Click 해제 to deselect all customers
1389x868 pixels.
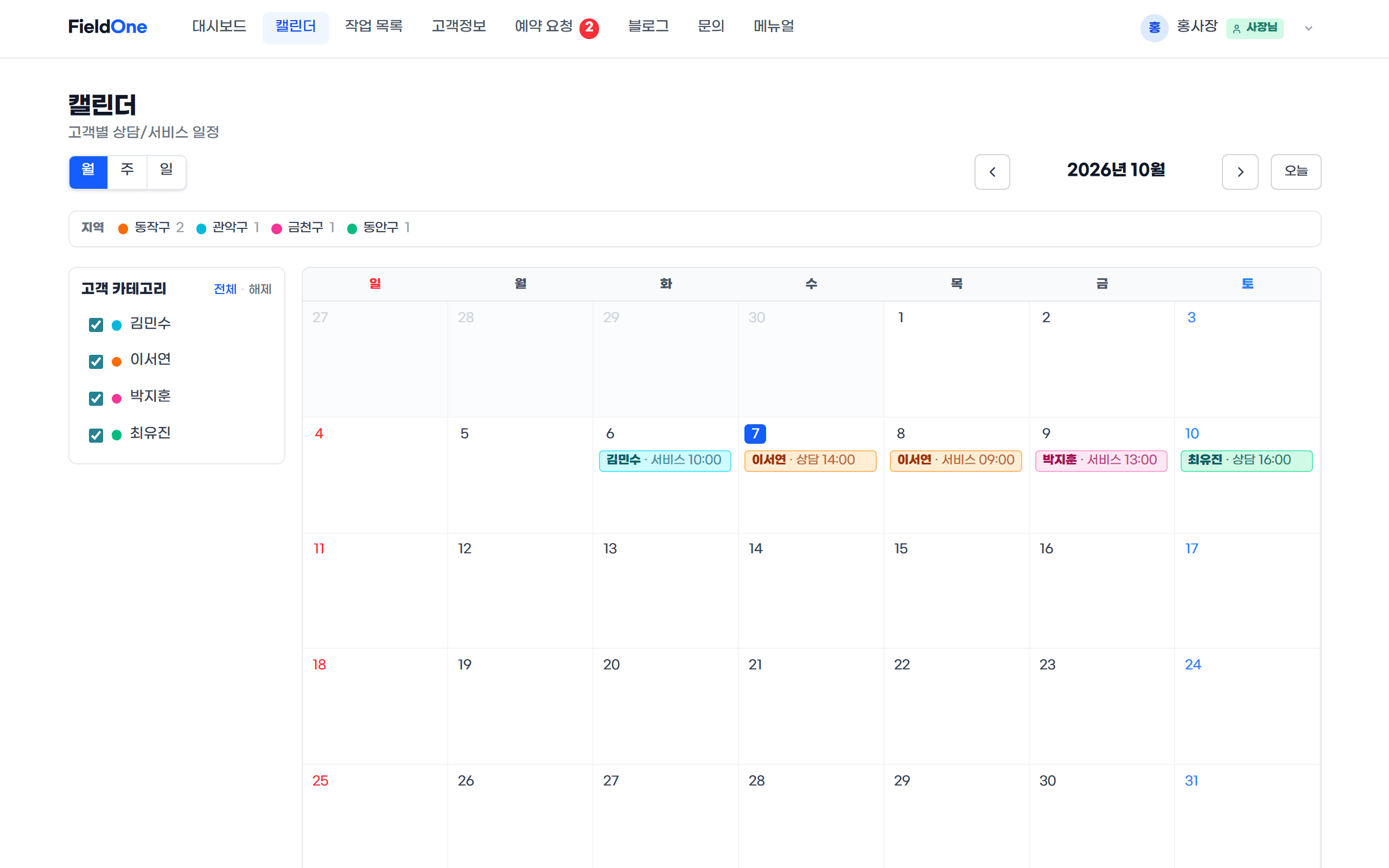(260, 289)
